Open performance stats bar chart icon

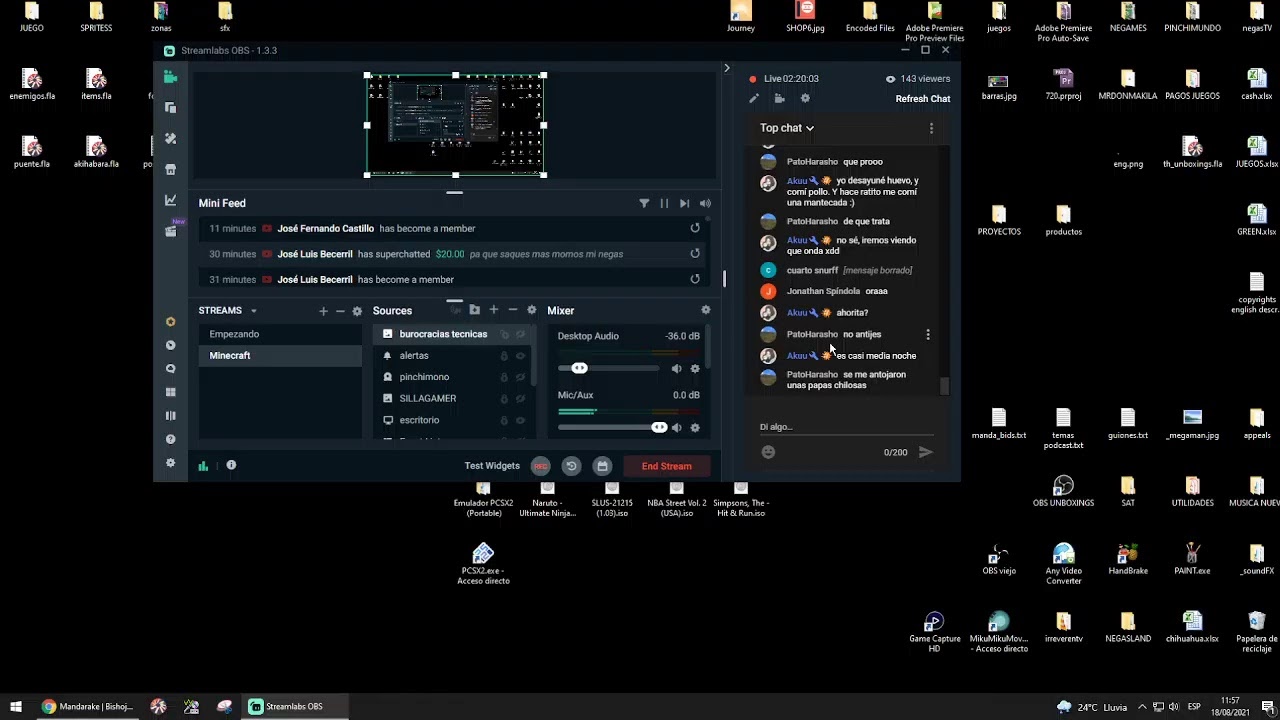click(x=203, y=465)
